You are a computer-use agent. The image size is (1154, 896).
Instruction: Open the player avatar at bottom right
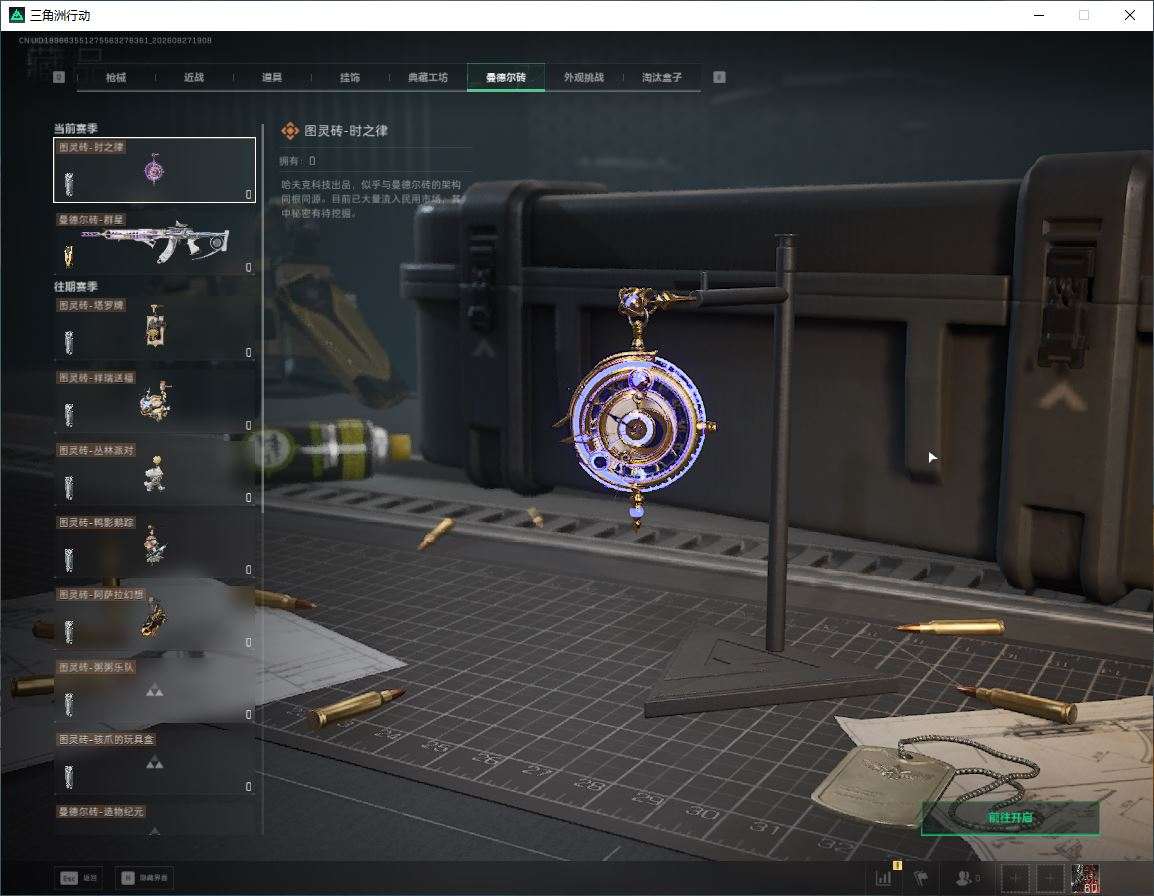1086,878
